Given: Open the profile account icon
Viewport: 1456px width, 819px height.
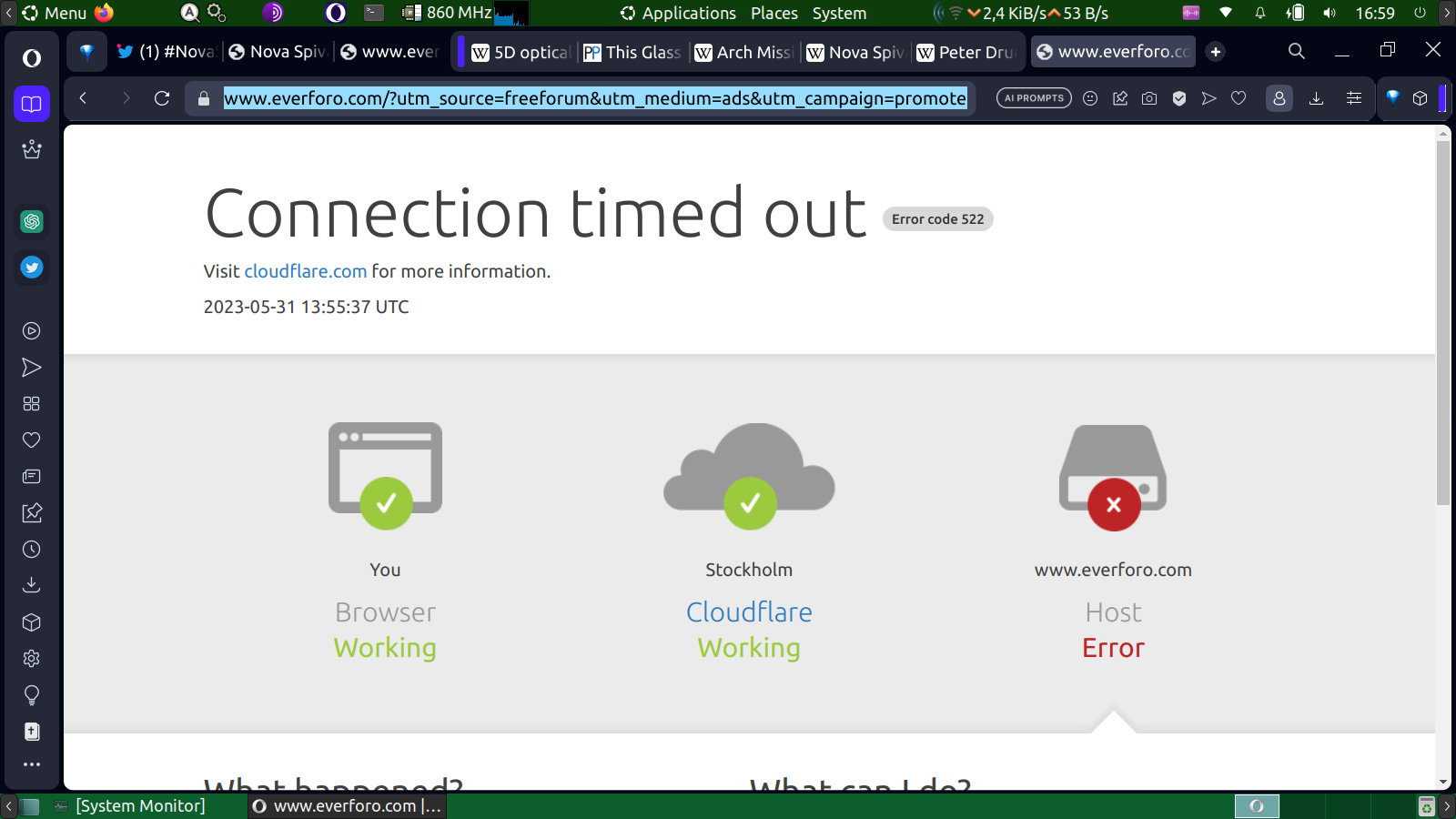Looking at the screenshot, I should point(1279,98).
